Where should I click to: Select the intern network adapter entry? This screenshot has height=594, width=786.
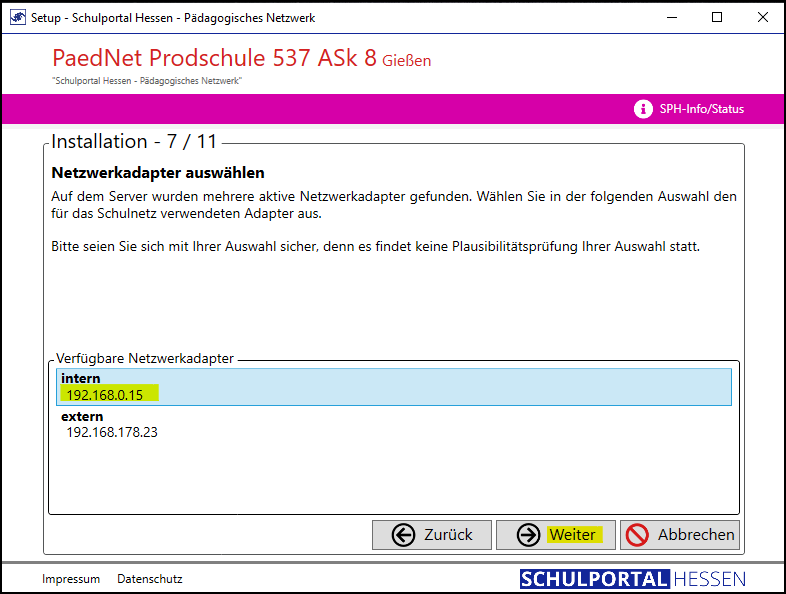coord(394,387)
